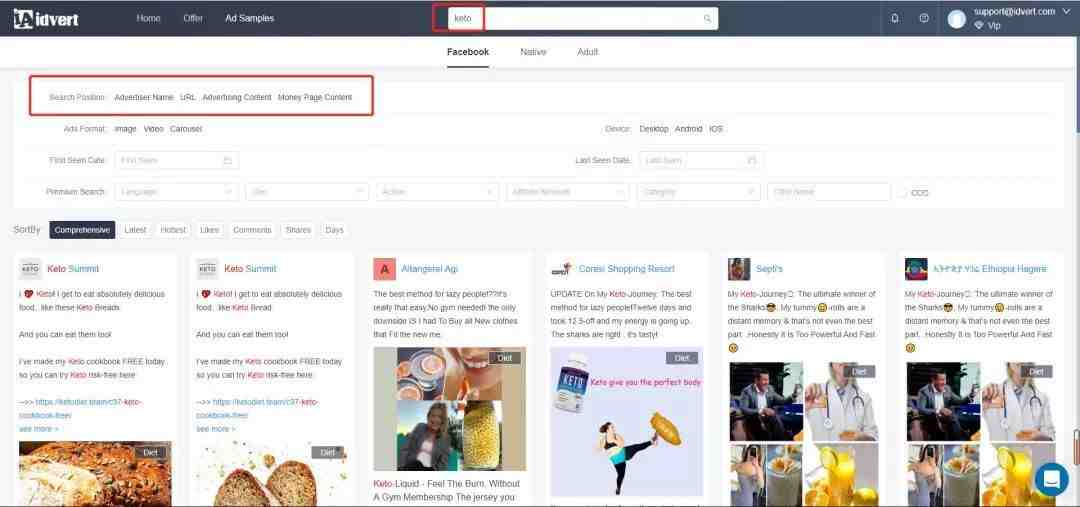The width and height of the screenshot is (1080, 507).
Task: Click Diet tag on Altangerel Agi ad
Action: (504, 358)
